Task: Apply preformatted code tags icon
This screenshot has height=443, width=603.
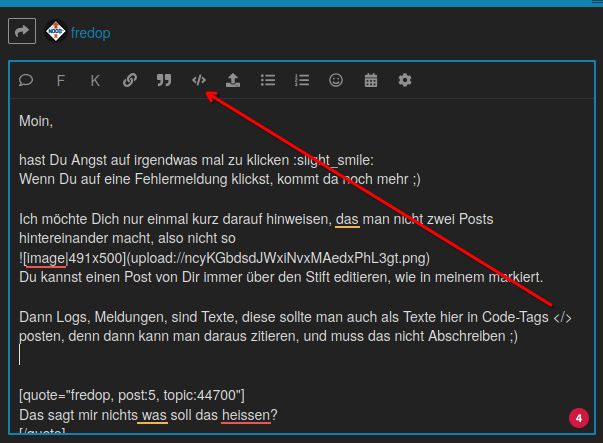Action: pyautogui.click(x=199, y=80)
